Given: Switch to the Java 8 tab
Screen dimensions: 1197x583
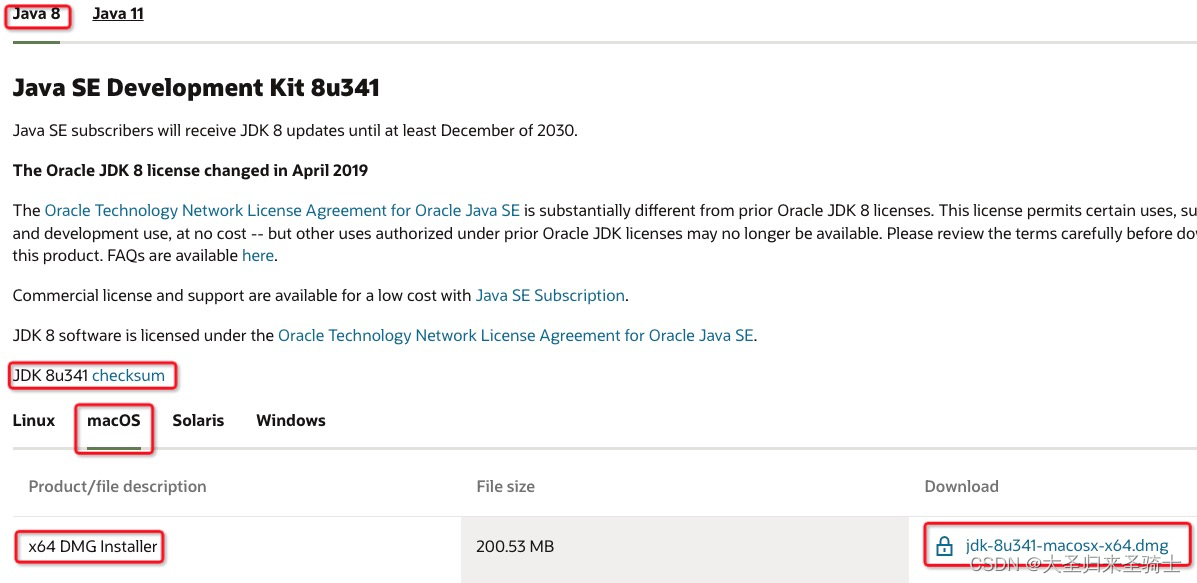Looking at the screenshot, I should 37,14.
